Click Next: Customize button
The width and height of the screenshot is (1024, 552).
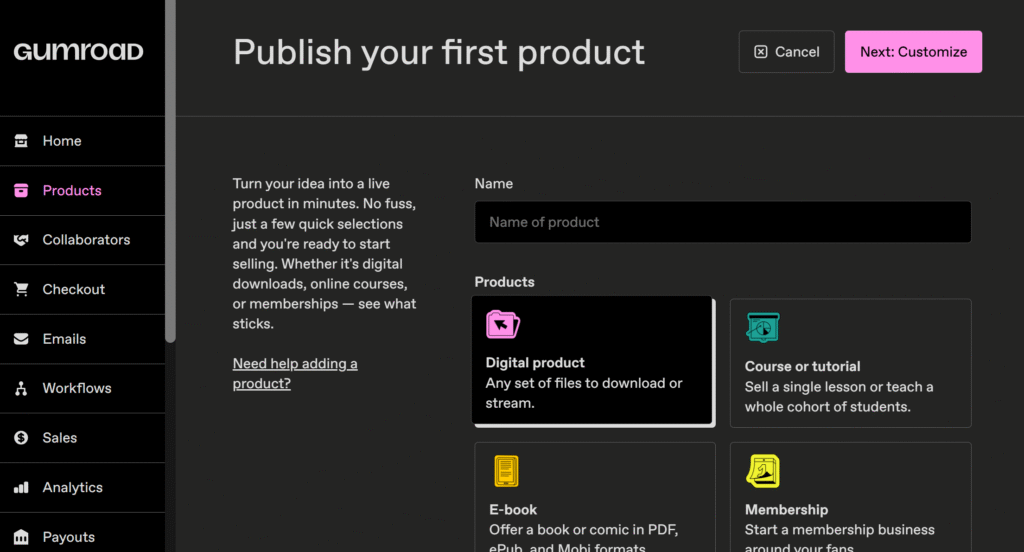[x=913, y=52]
